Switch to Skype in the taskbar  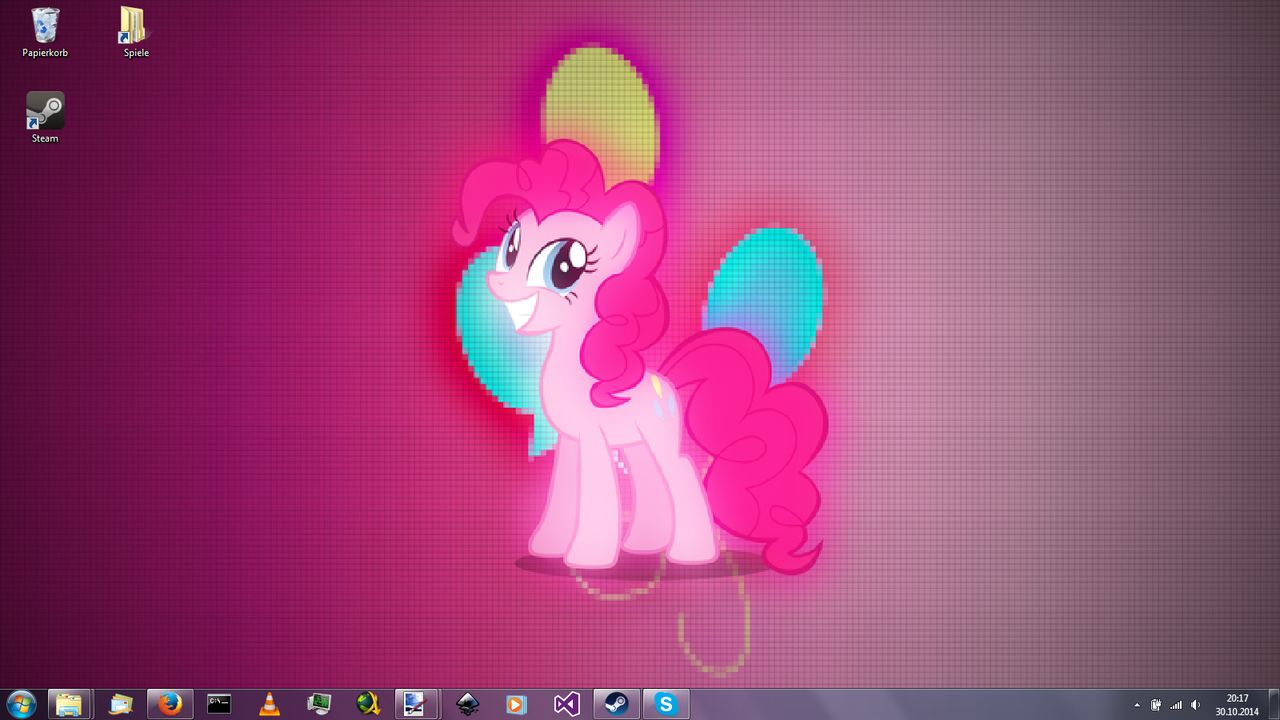point(665,704)
